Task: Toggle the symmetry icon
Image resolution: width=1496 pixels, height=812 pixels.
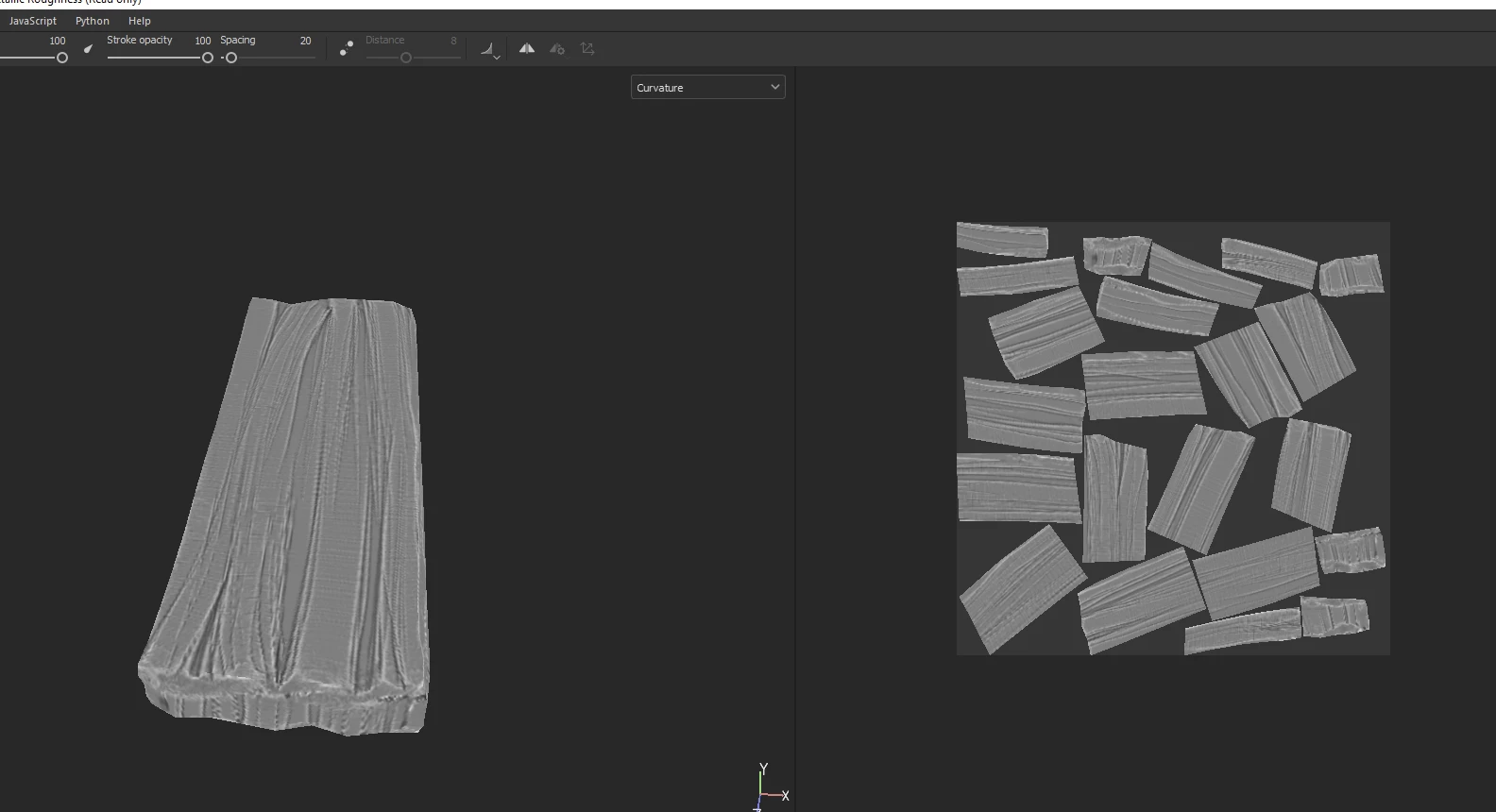Action: click(x=527, y=48)
